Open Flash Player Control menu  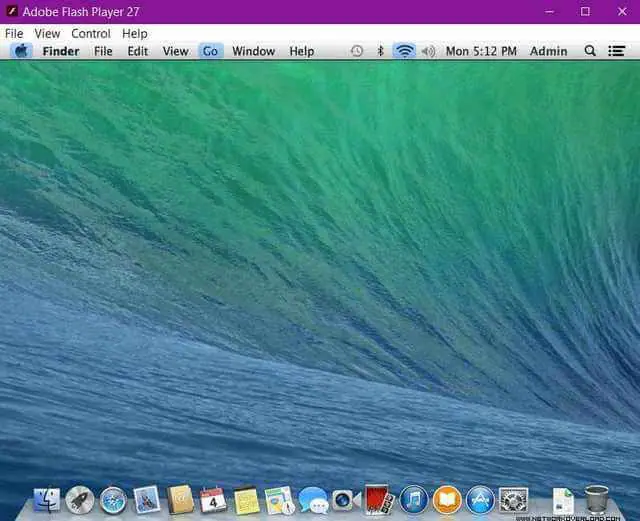click(91, 33)
